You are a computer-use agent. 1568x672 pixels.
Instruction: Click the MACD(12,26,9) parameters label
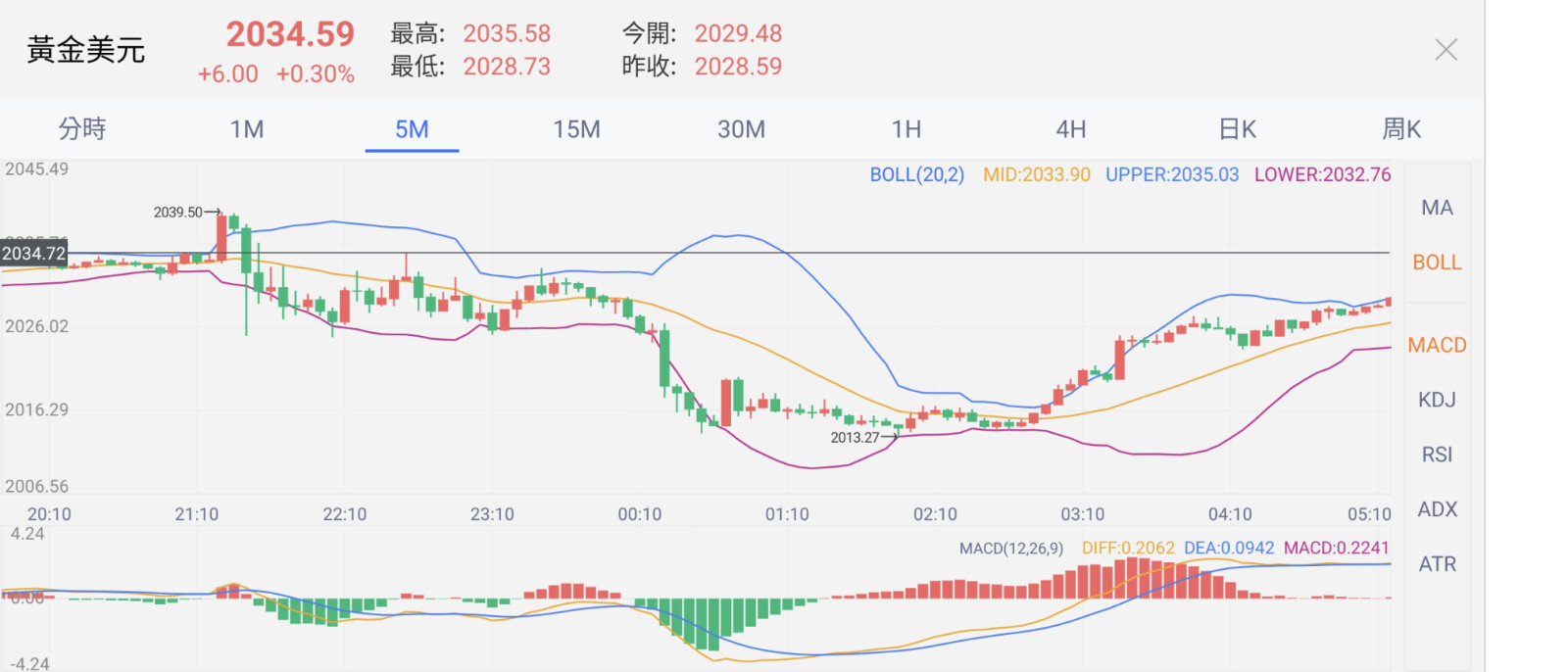coord(1010,549)
